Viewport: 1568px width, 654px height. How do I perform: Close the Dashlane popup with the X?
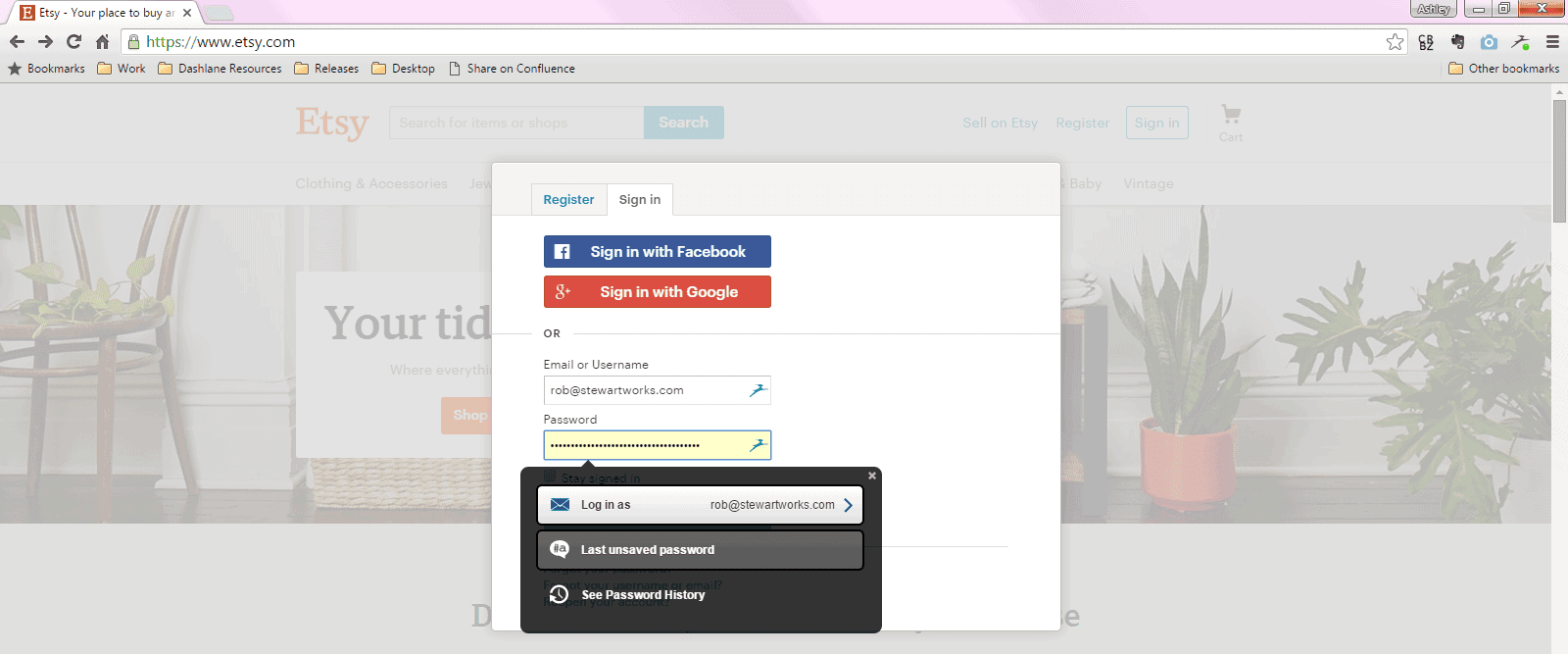(x=872, y=476)
